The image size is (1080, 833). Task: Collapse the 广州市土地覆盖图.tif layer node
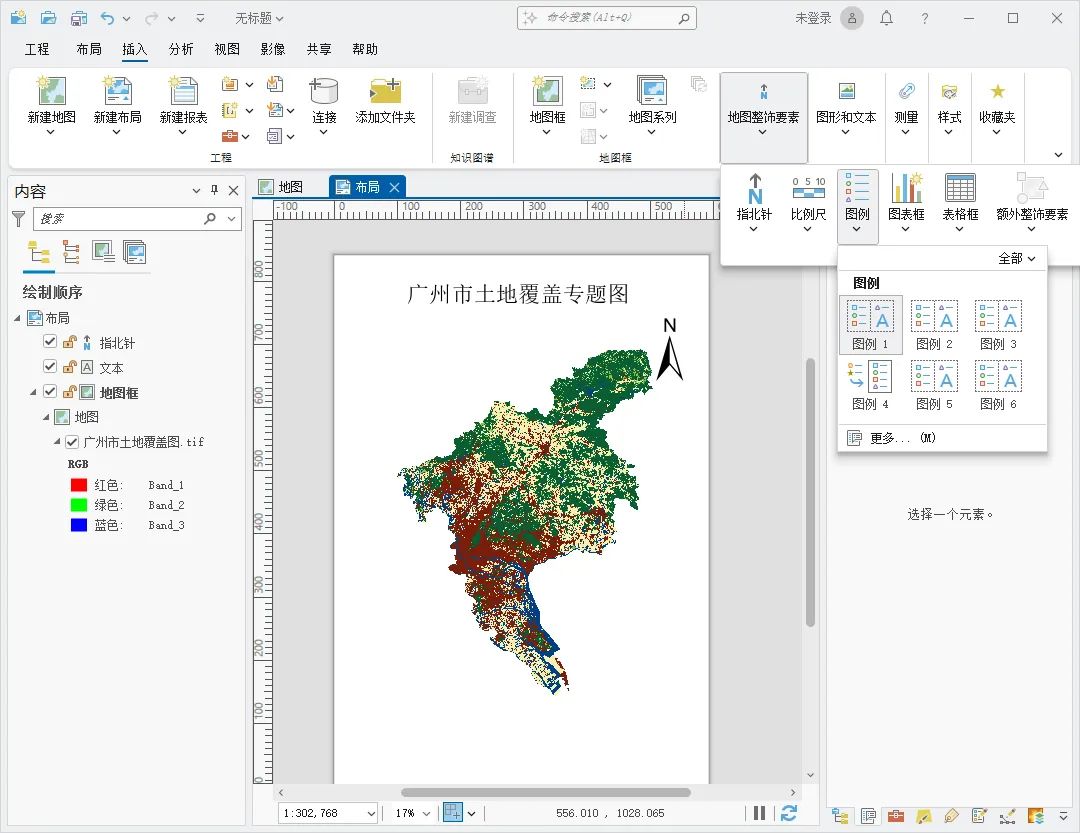pos(57,442)
